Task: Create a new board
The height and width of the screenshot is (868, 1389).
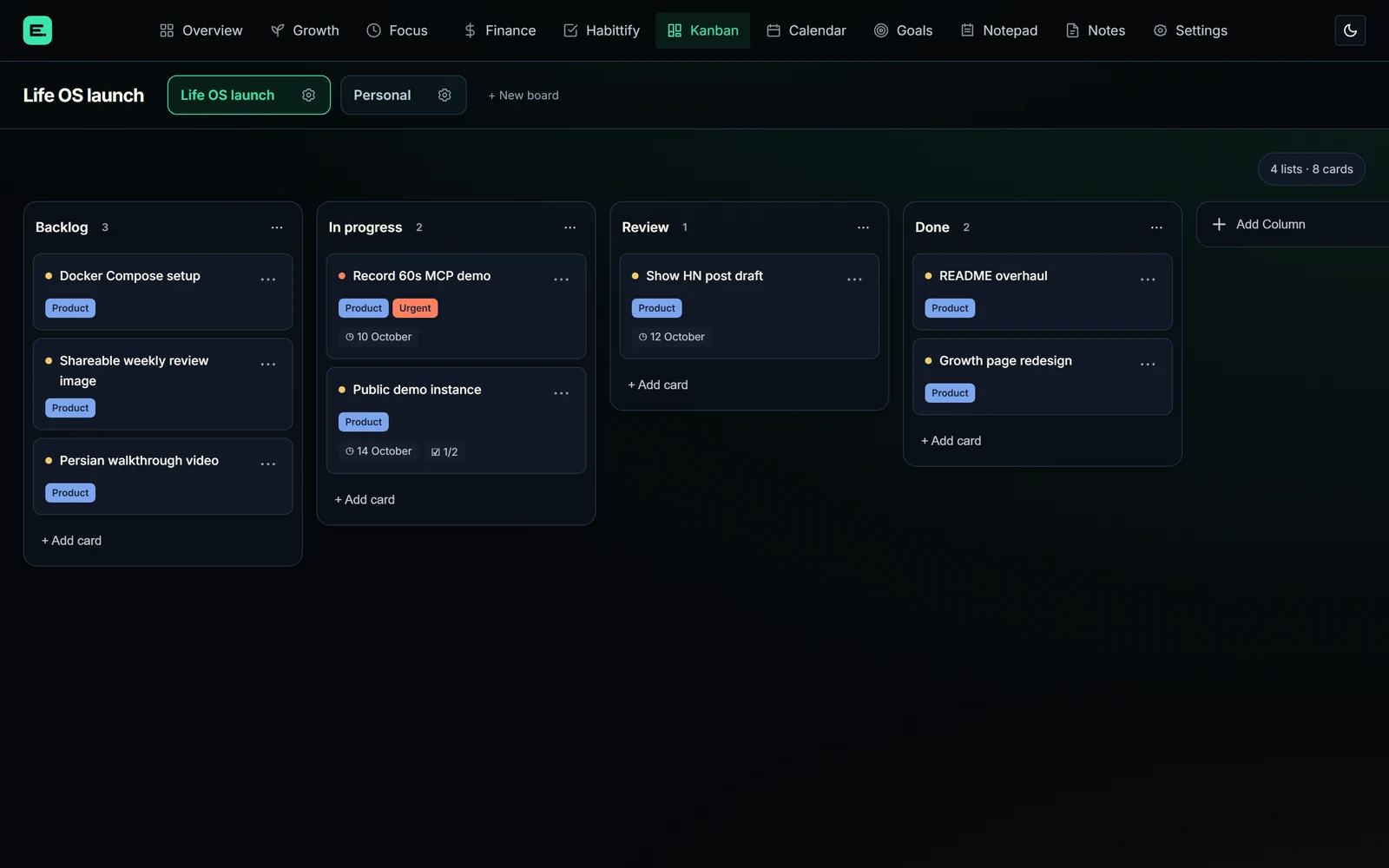Action: pos(523,95)
